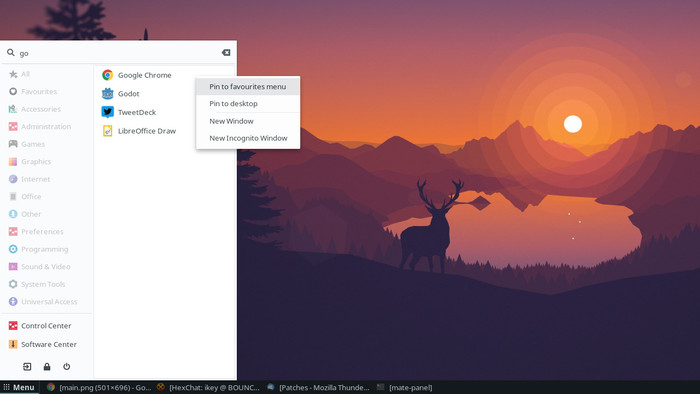This screenshot has height=394, width=700.
Task: Switch to Mozilla Thunderbird Patches window
Action: 318,387
